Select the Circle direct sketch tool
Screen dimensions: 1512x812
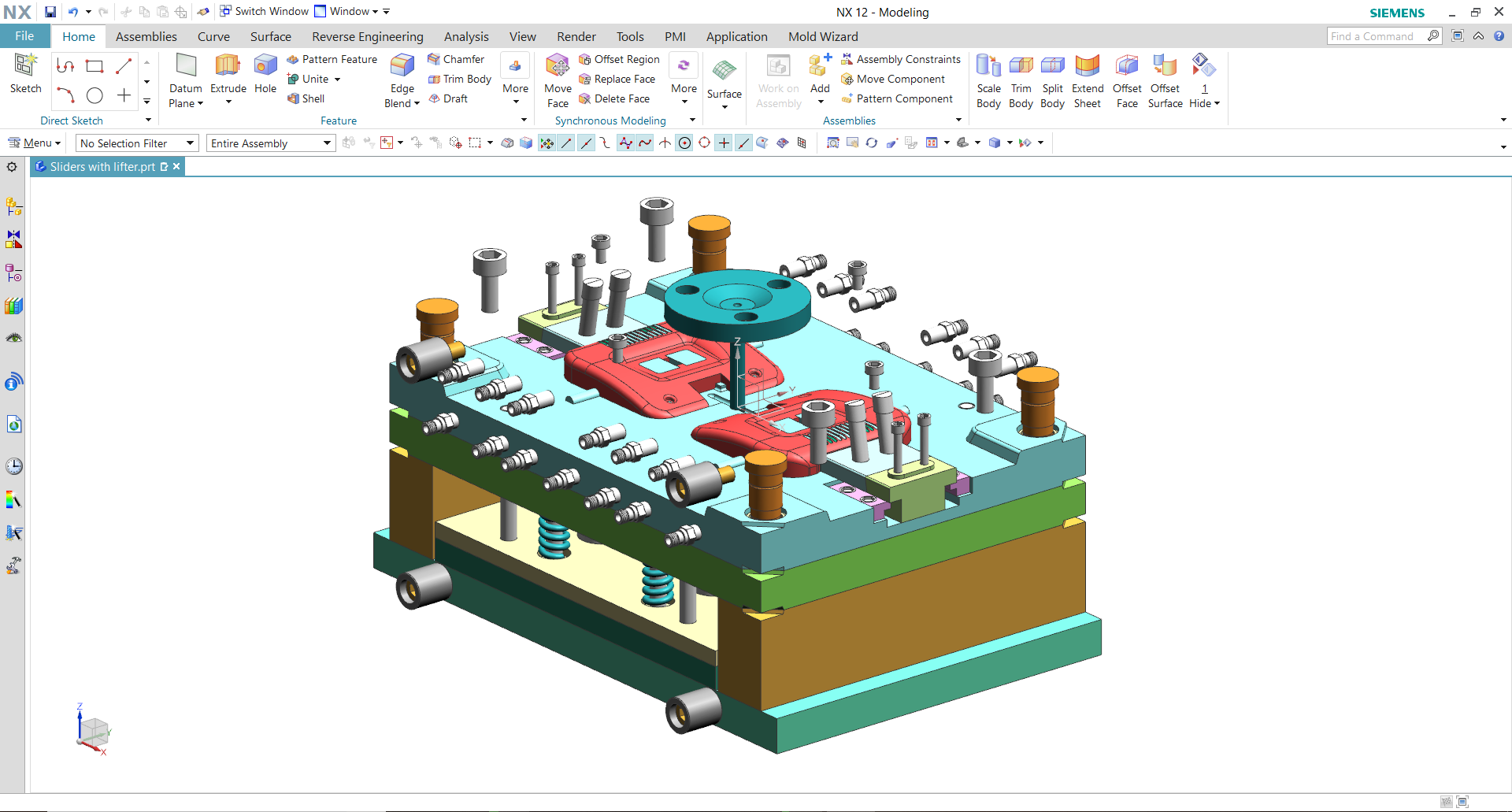(94, 95)
